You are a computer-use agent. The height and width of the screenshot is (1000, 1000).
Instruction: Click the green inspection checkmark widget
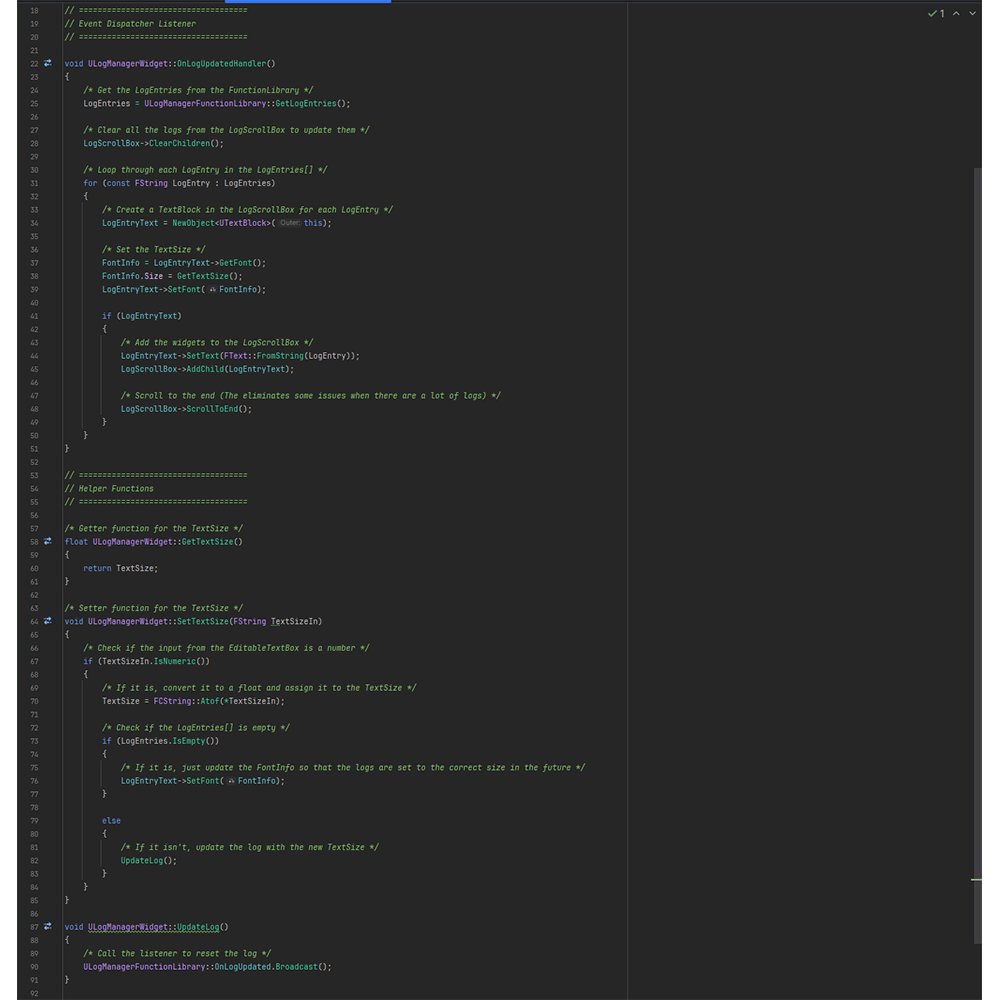point(936,13)
